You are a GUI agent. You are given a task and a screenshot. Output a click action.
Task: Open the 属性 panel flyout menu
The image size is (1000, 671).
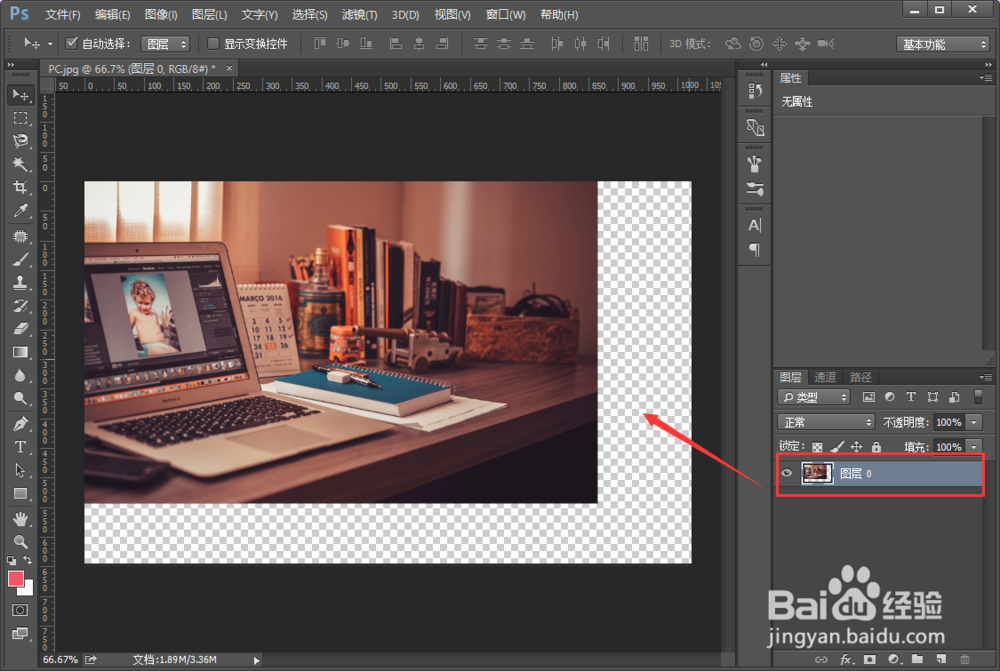[986, 78]
